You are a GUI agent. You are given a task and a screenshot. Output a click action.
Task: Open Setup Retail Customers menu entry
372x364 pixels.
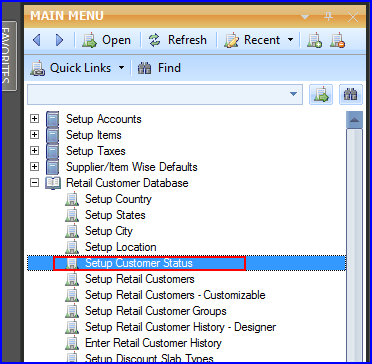pos(140,279)
